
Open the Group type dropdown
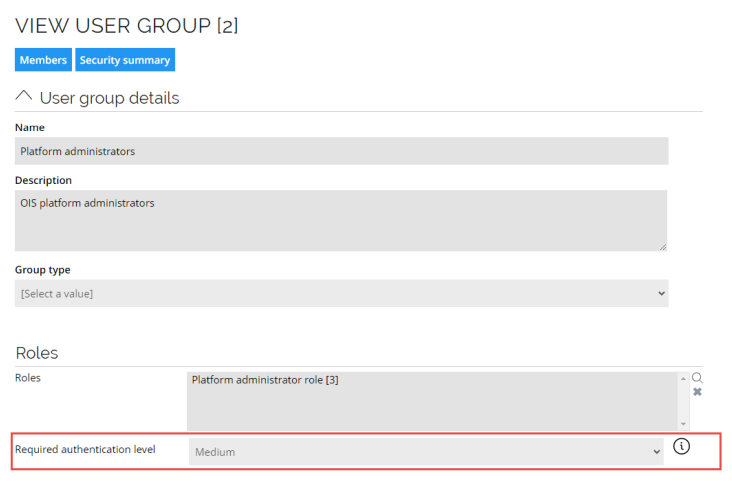tap(342, 293)
